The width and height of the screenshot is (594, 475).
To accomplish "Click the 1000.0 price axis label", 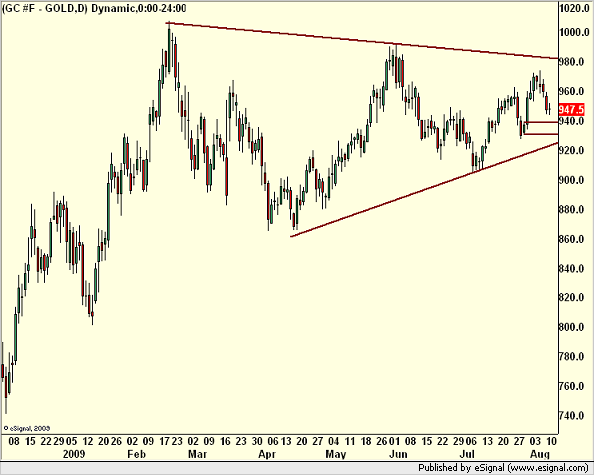I will coord(574,33).
